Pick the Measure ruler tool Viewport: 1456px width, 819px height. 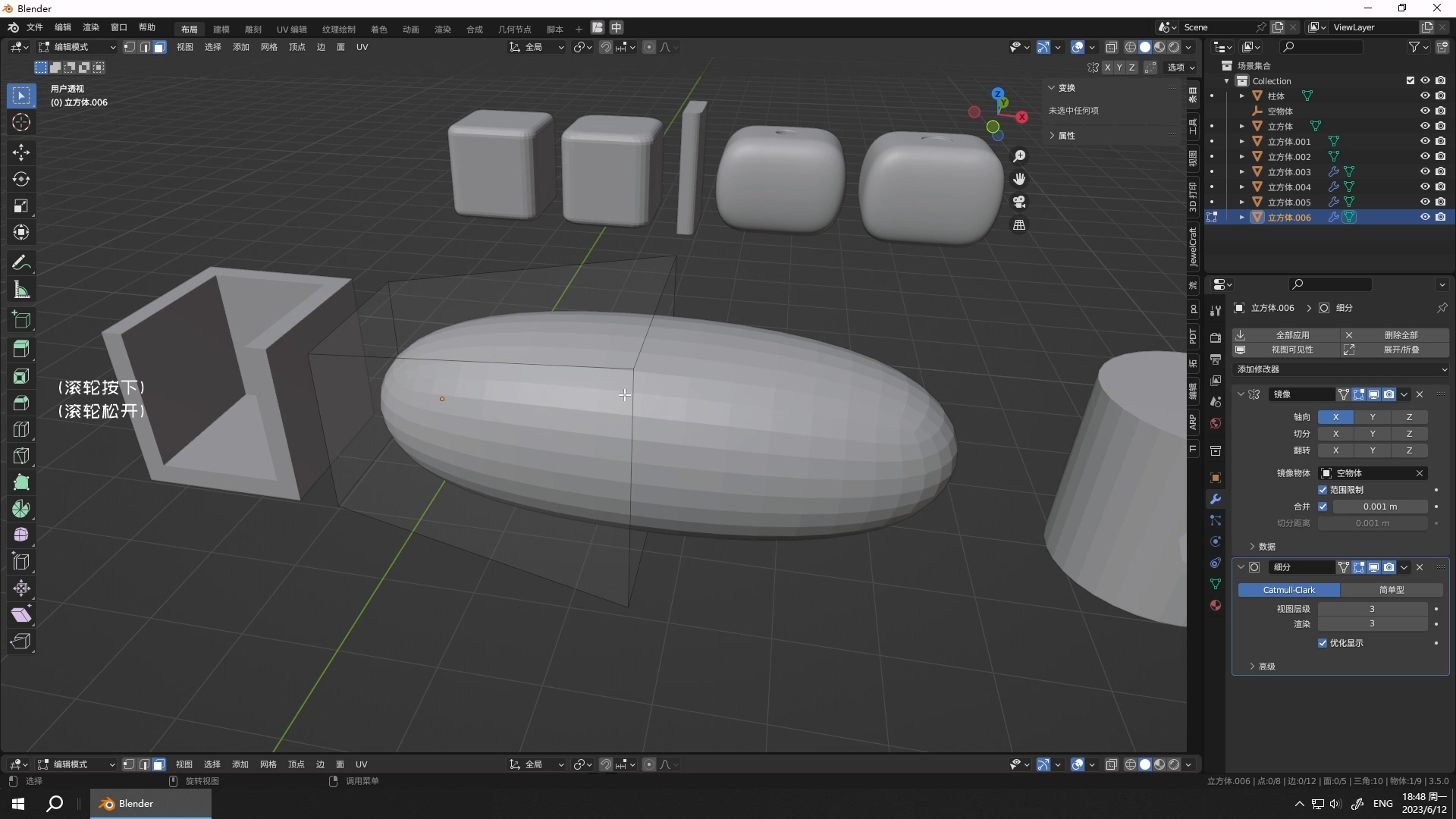click(x=21, y=290)
